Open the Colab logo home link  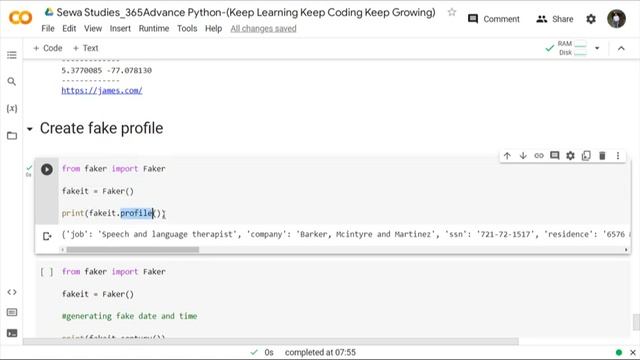[x=20, y=18]
